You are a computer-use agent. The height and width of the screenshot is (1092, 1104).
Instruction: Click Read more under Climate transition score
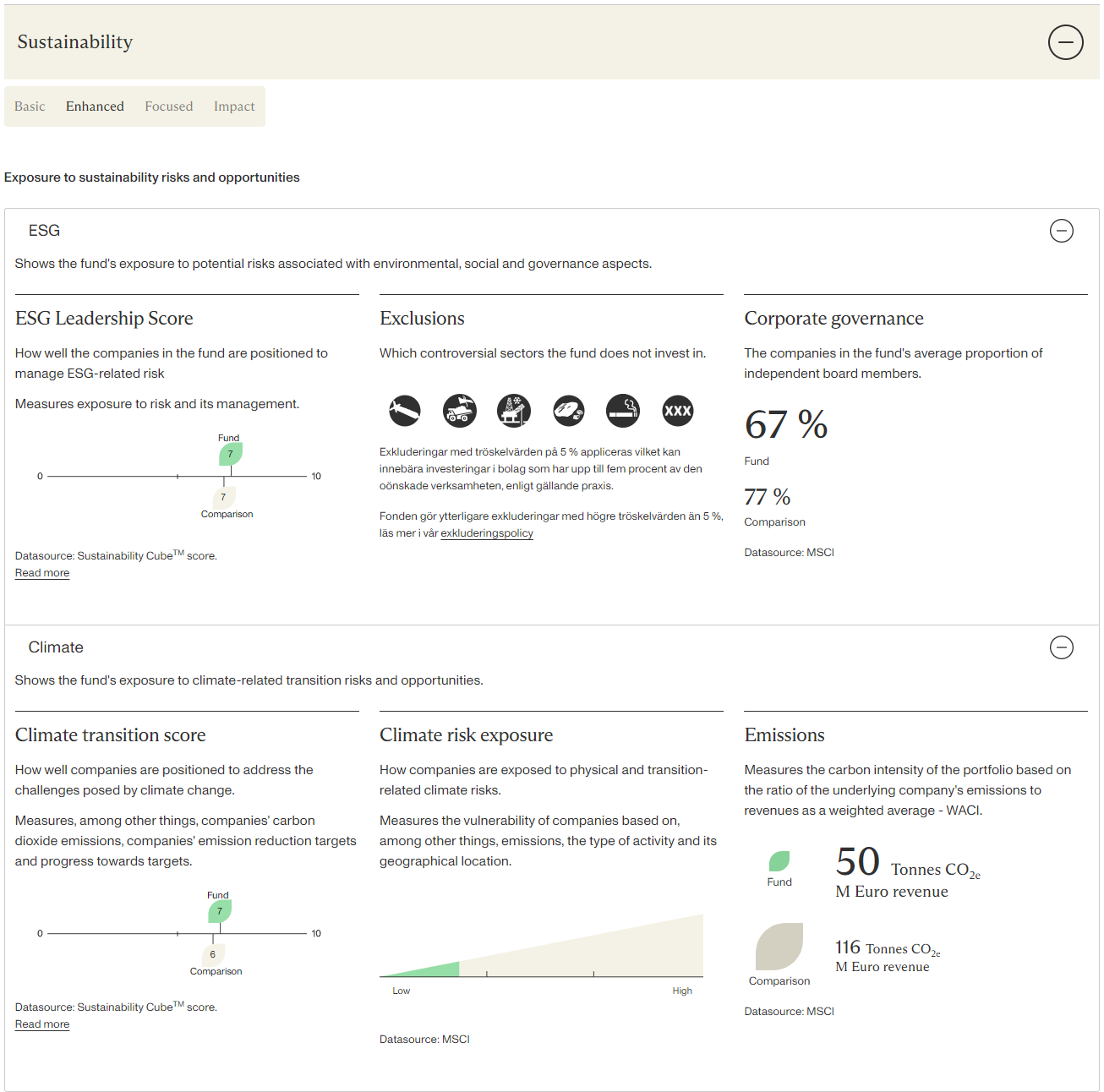point(41,1024)
